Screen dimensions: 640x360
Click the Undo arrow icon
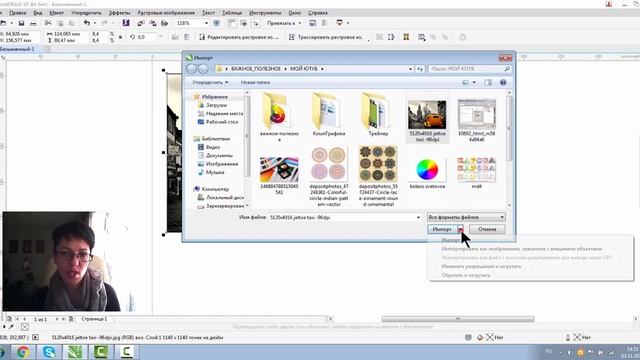[x=87, y=23]
